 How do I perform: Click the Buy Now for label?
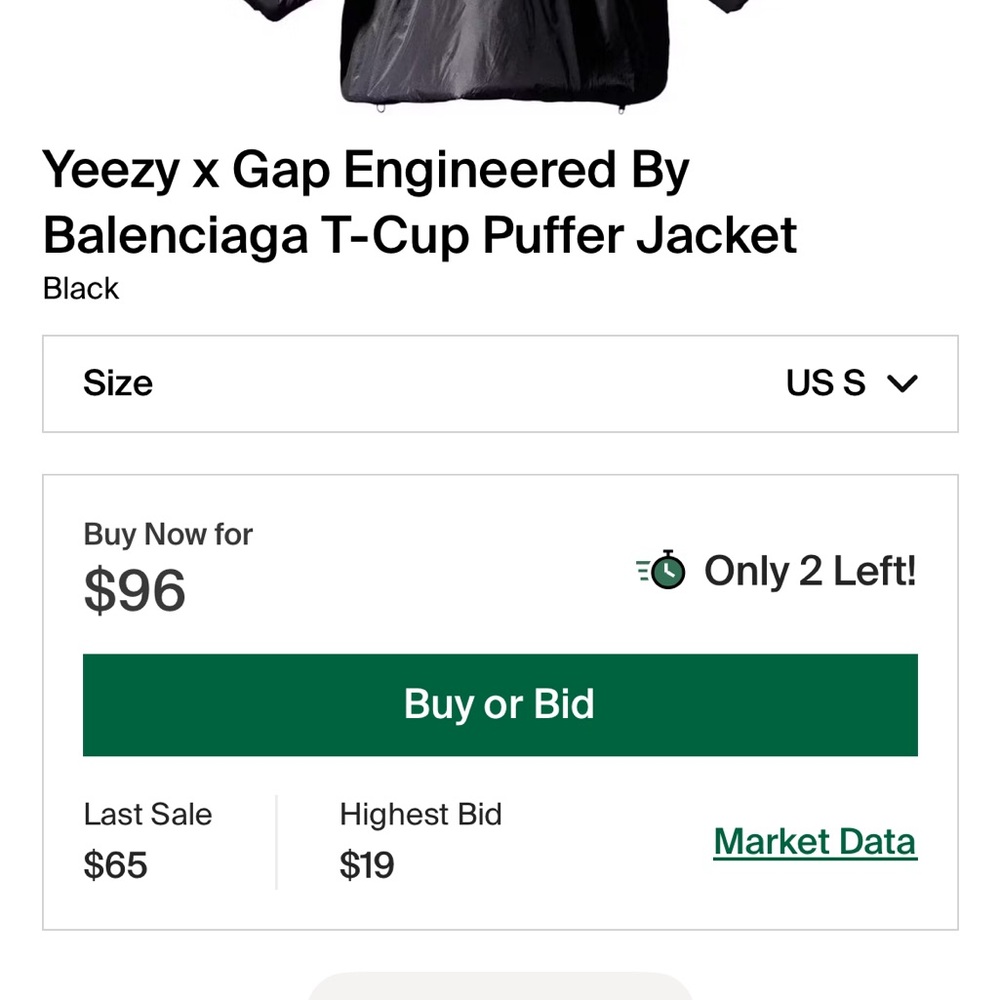coord(167,534)
